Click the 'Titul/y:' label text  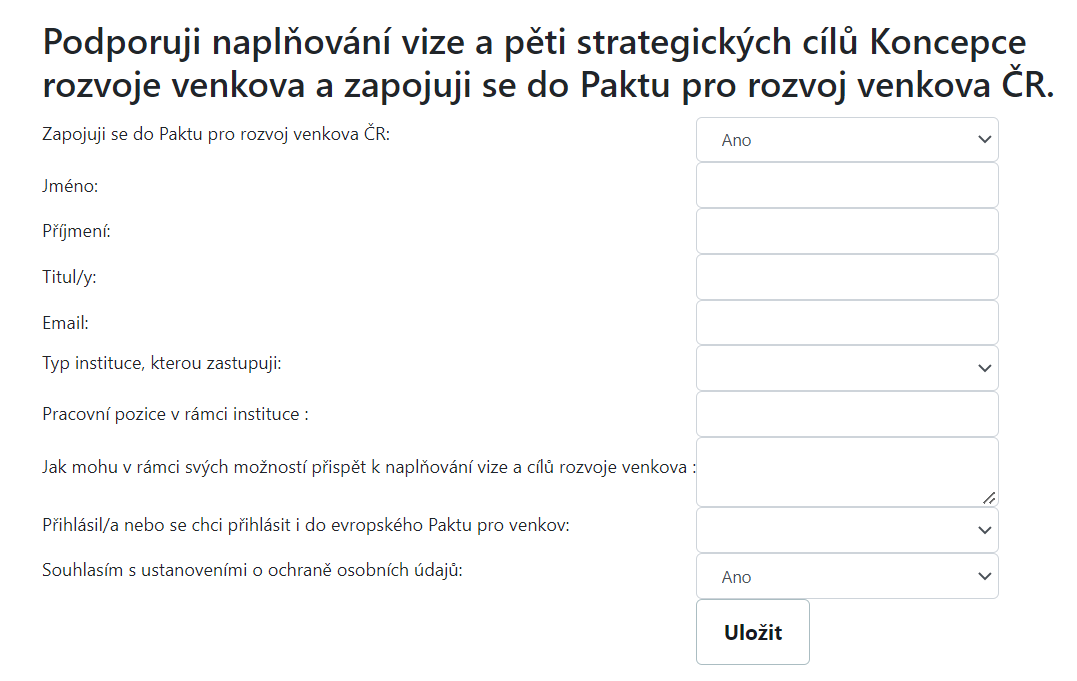(69, 277)
